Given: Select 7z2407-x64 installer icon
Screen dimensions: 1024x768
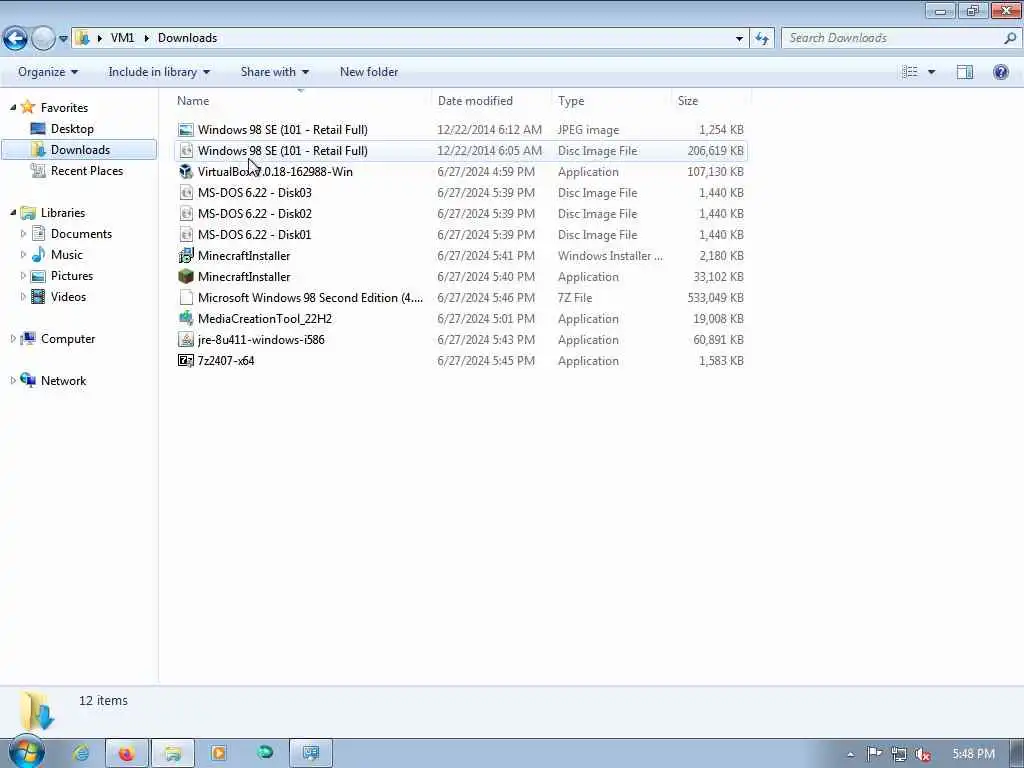Looking at the screenshot, I should click(x=186, y=360).
